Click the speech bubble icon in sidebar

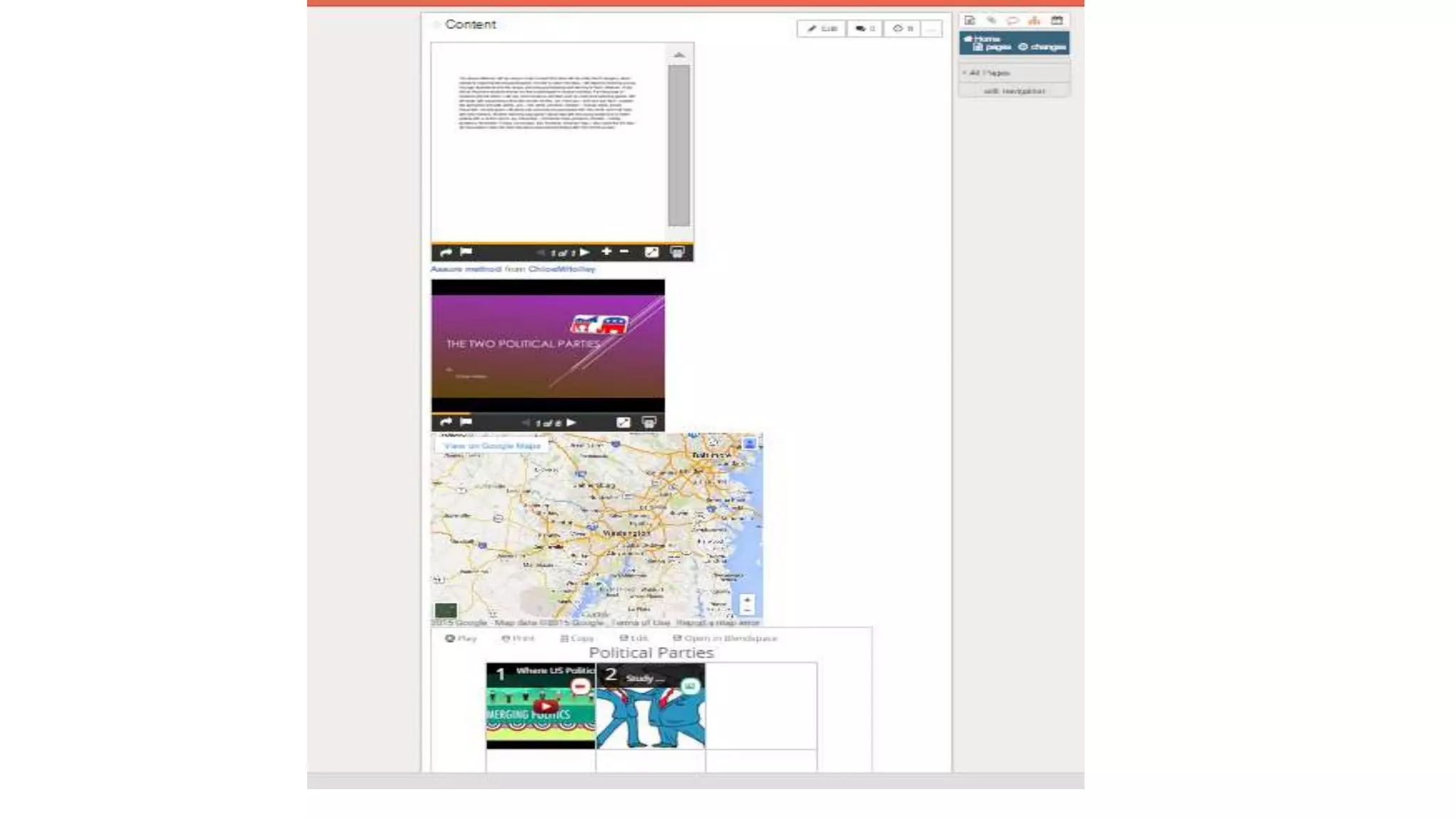pyautogui.click(x=1012, y=20)
